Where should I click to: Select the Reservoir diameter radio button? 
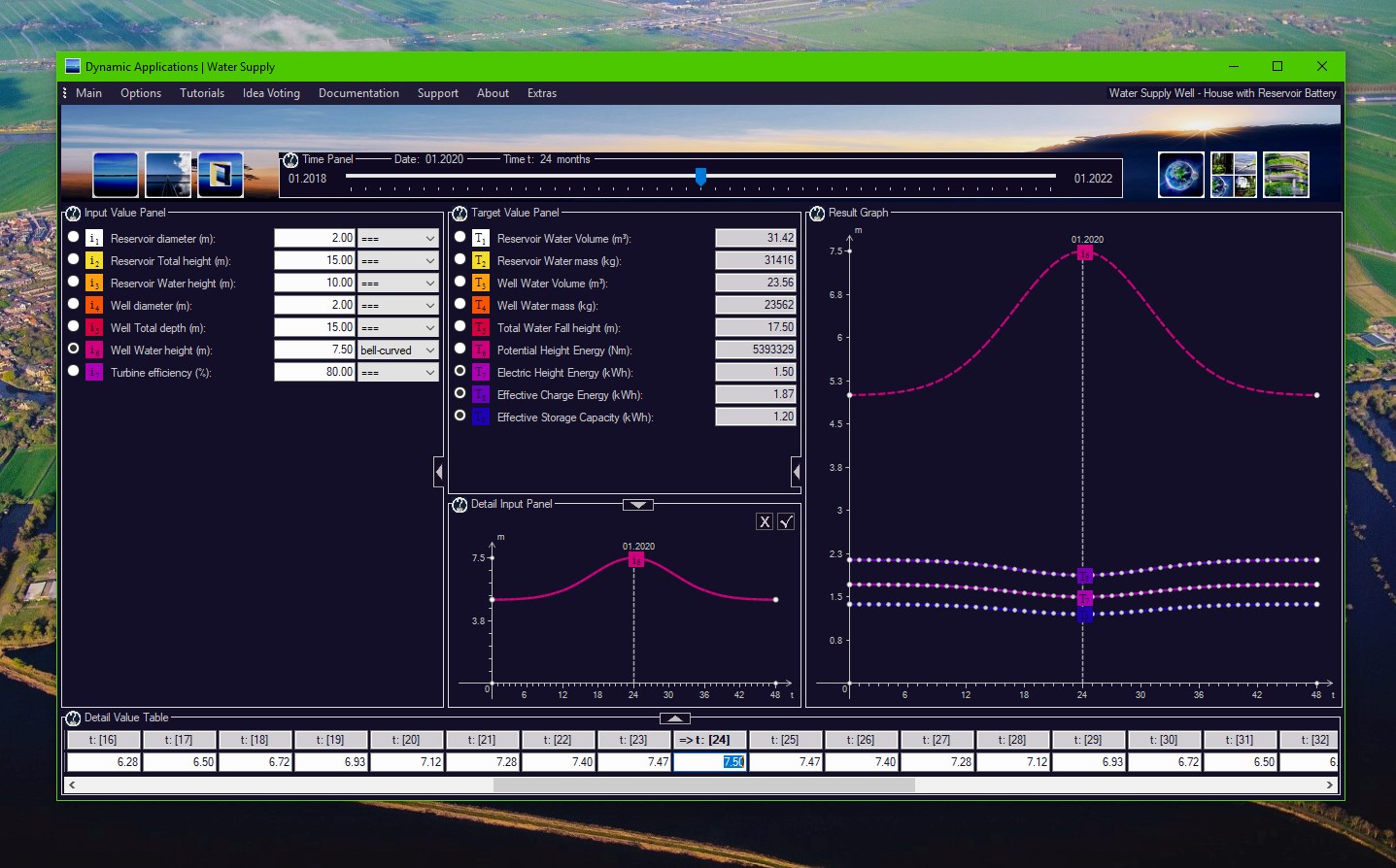(73, 237)
